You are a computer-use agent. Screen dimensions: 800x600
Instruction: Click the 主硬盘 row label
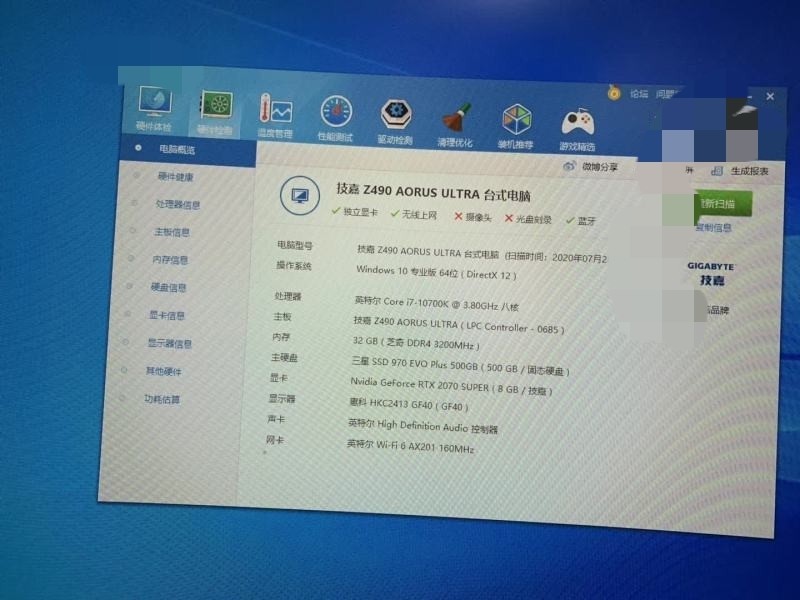click(x=284, y=357)
